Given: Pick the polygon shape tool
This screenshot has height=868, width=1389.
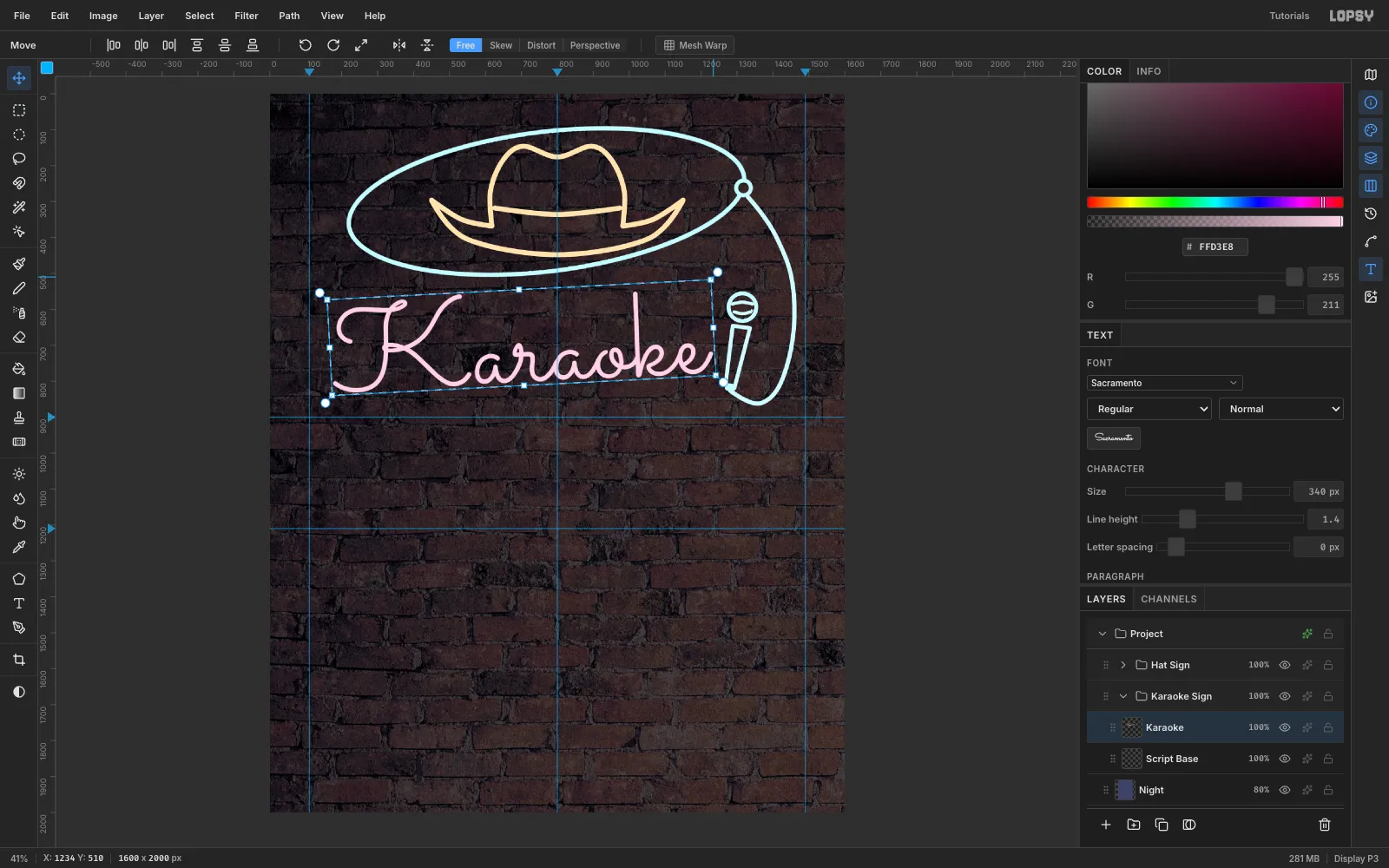Looking at the screenshot, I should click(x=19, y=579).
